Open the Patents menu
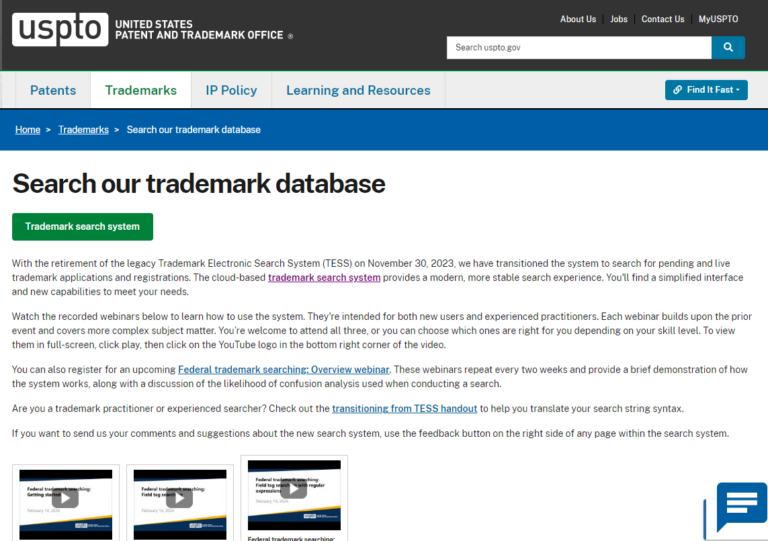Image resolution: width=768 pixels, height=541 pixels. pyautogui.click(x=53, y=90)
